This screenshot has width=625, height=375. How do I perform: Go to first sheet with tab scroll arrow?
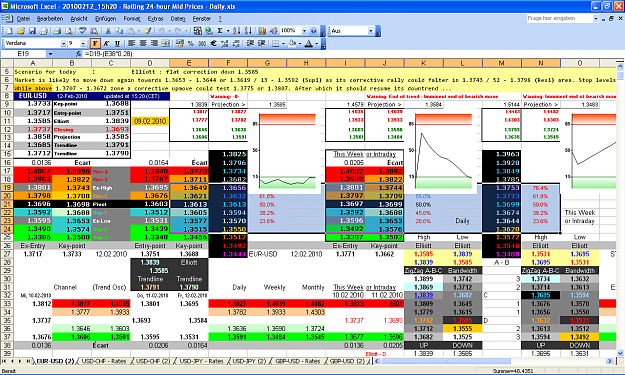(x=4, y=361)
